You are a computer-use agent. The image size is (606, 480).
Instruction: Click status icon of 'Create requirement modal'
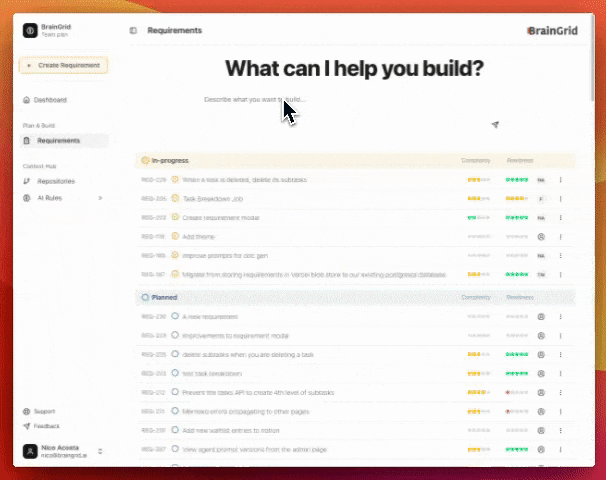click(175, 217)
